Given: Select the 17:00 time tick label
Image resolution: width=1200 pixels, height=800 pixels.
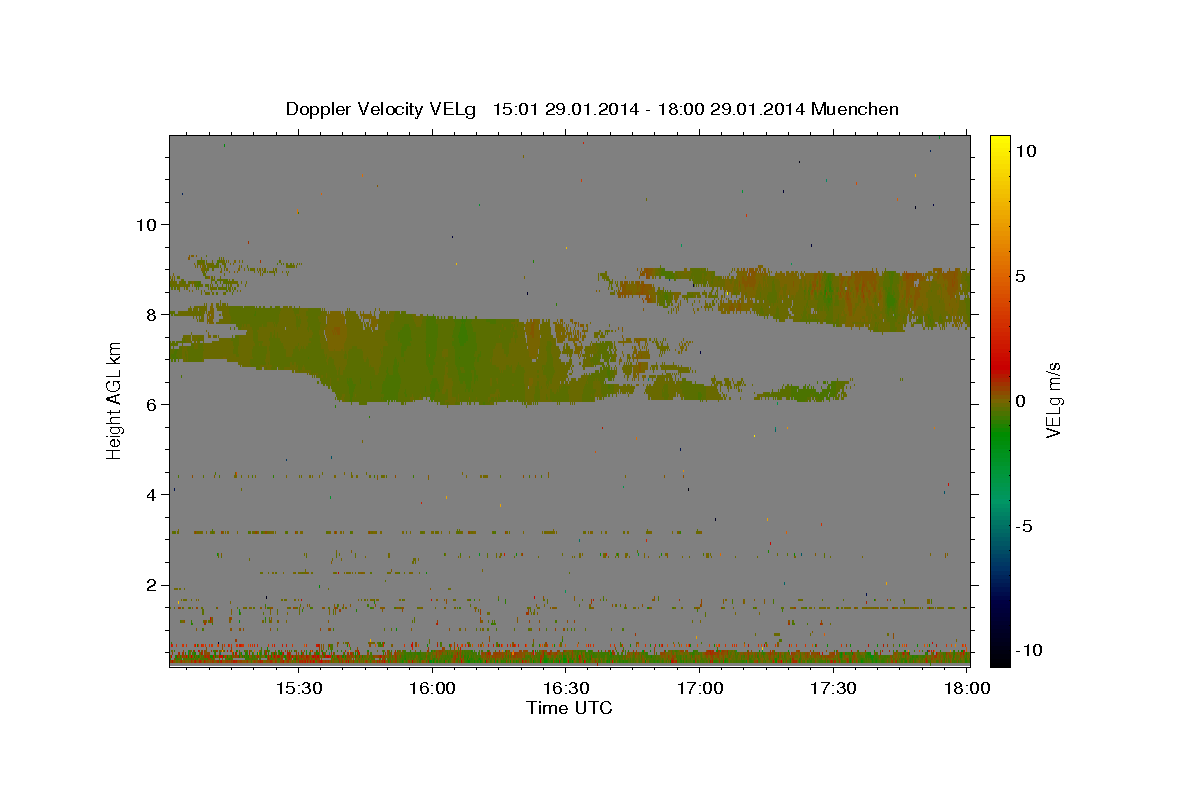Looking at the screenshot, I should pyautogui.click(x=701, y=688).
